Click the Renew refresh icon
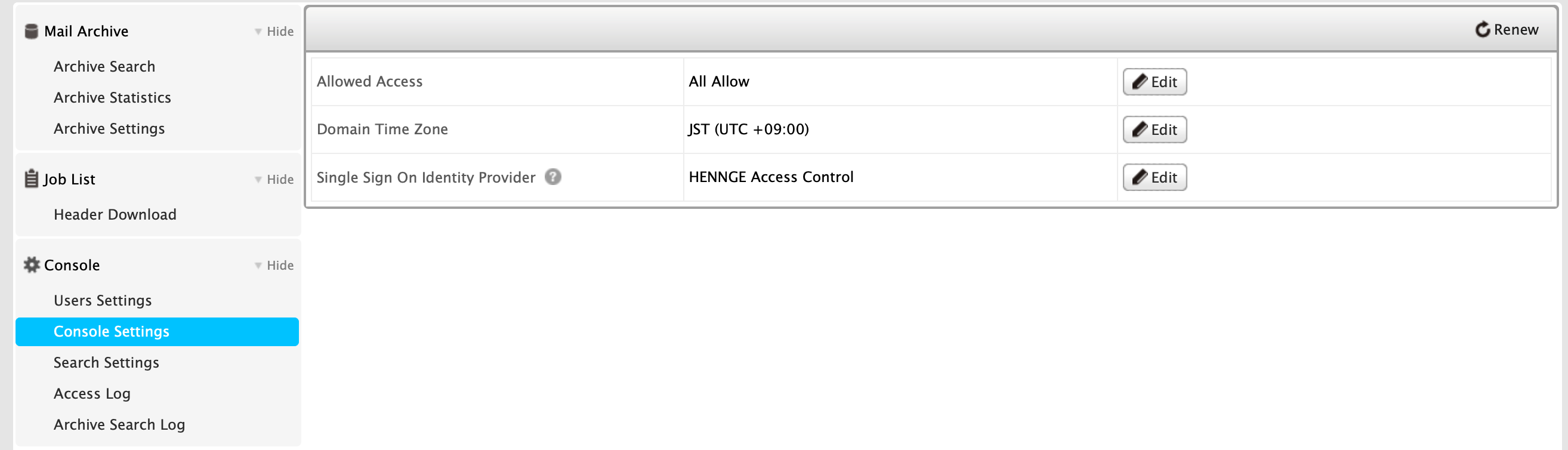The width and height of the screenshot is (1568, 450). coord(1483,29)
